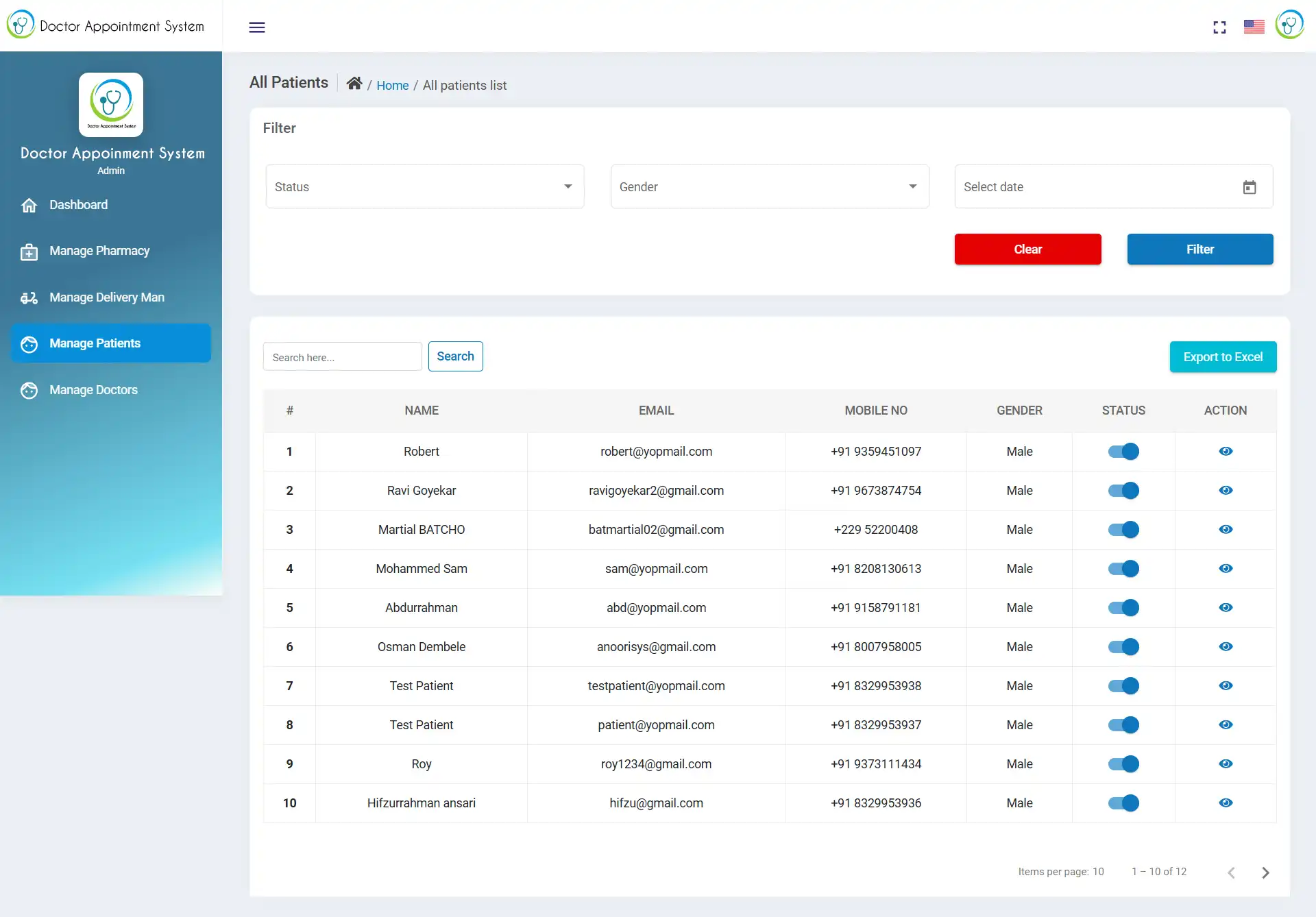The height and width of the screenshot is (917, 1316).
Task: Export patients list to Excel
Action: (1223, 357)
